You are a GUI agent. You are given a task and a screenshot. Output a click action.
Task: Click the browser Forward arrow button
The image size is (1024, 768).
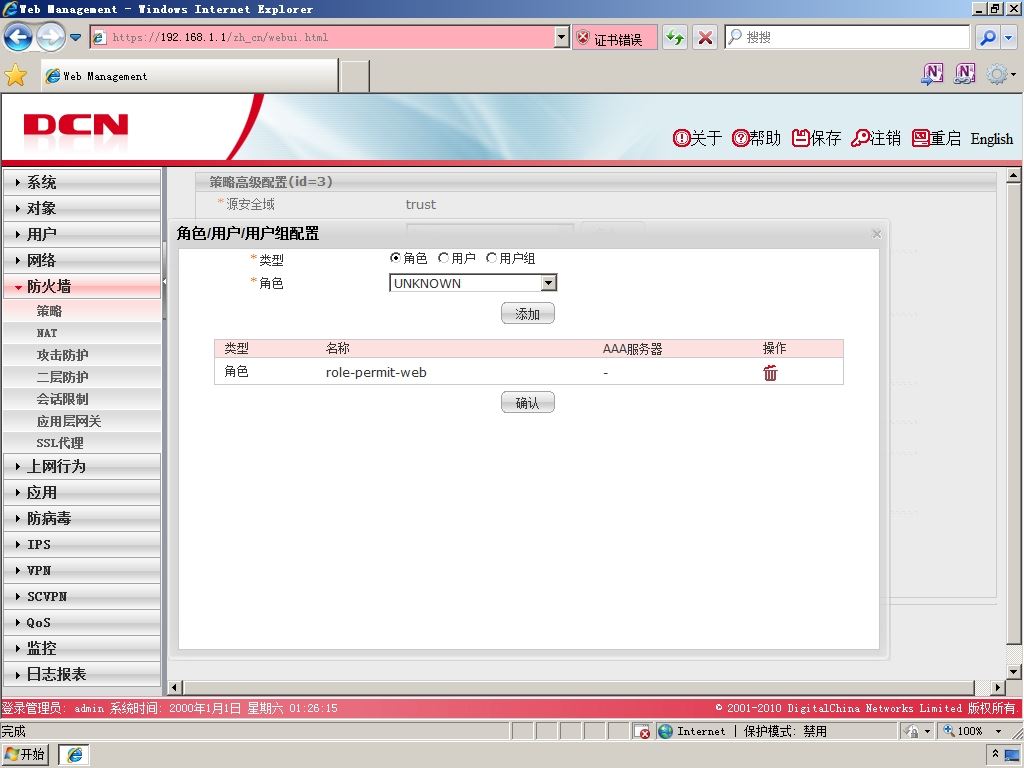click(50, 37)
